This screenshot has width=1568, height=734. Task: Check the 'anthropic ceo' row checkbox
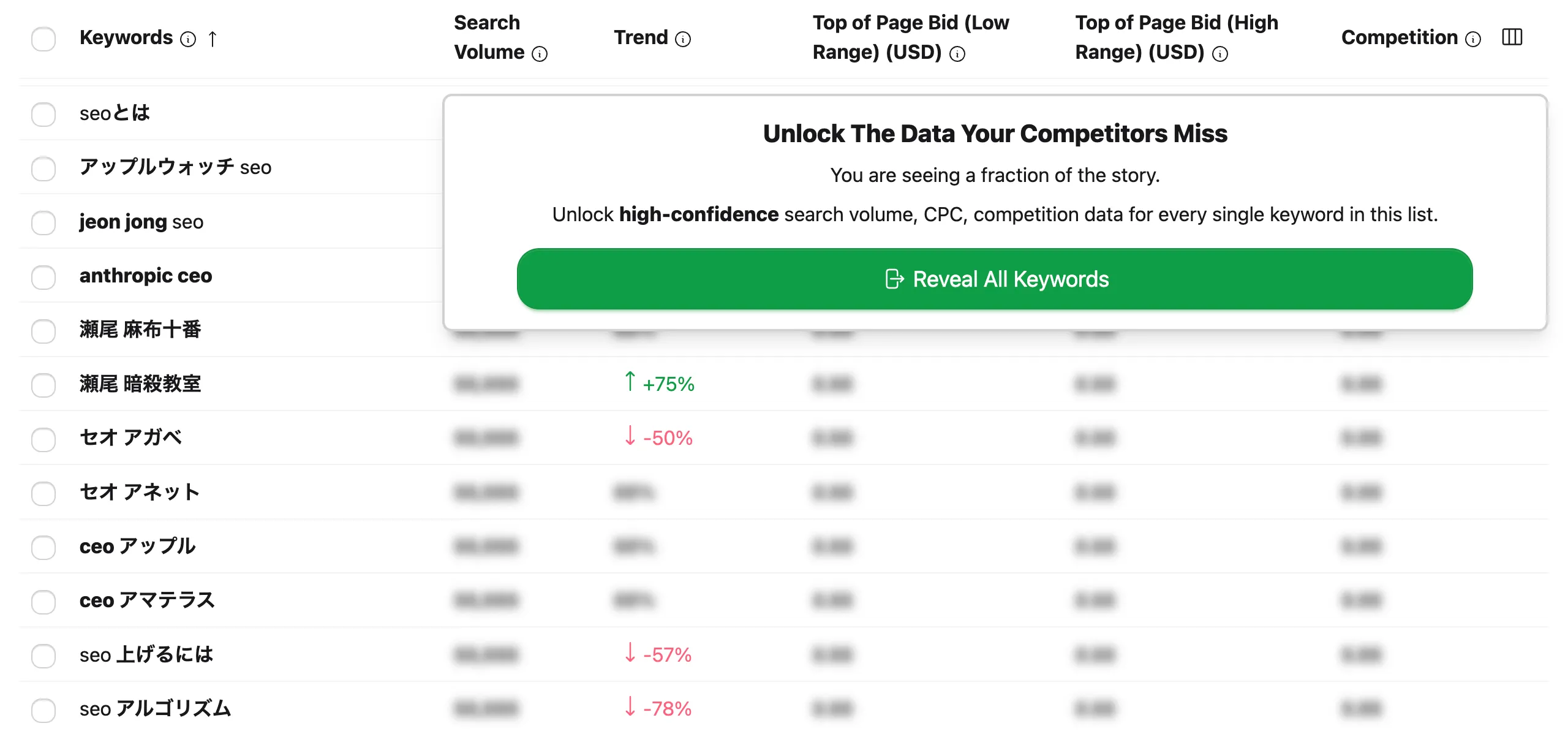tap(43, 277)
